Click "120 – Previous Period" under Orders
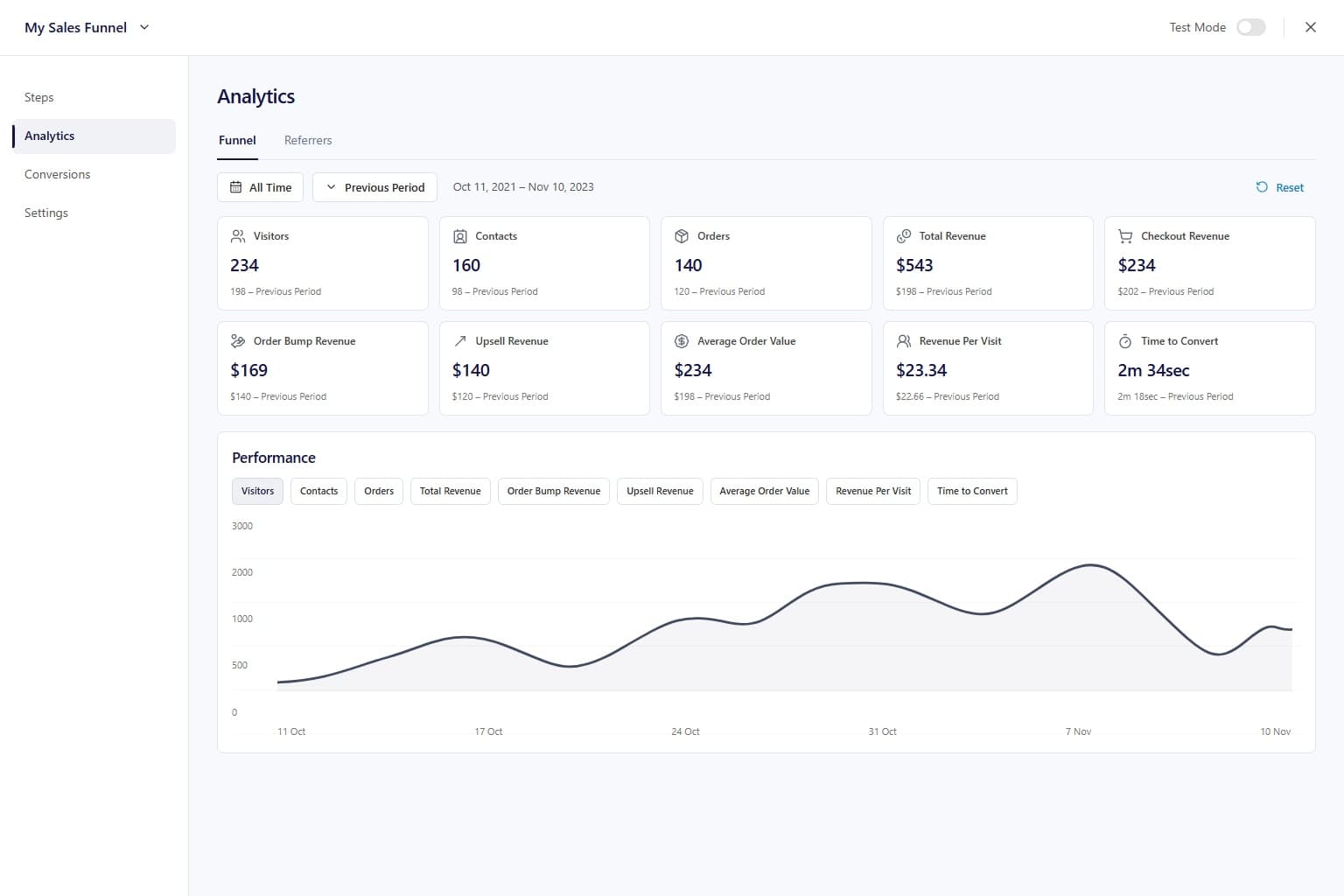This screenshot has height=896, width=1344. click(719, 291)
